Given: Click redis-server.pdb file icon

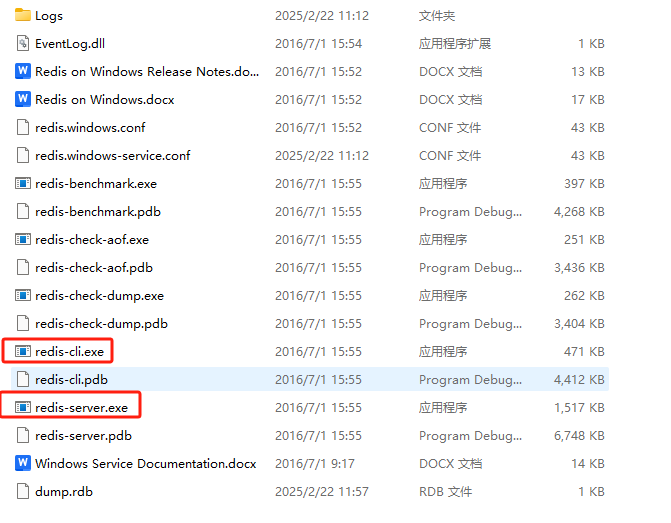Looking at the screenshot, I should tap(23, 435).
